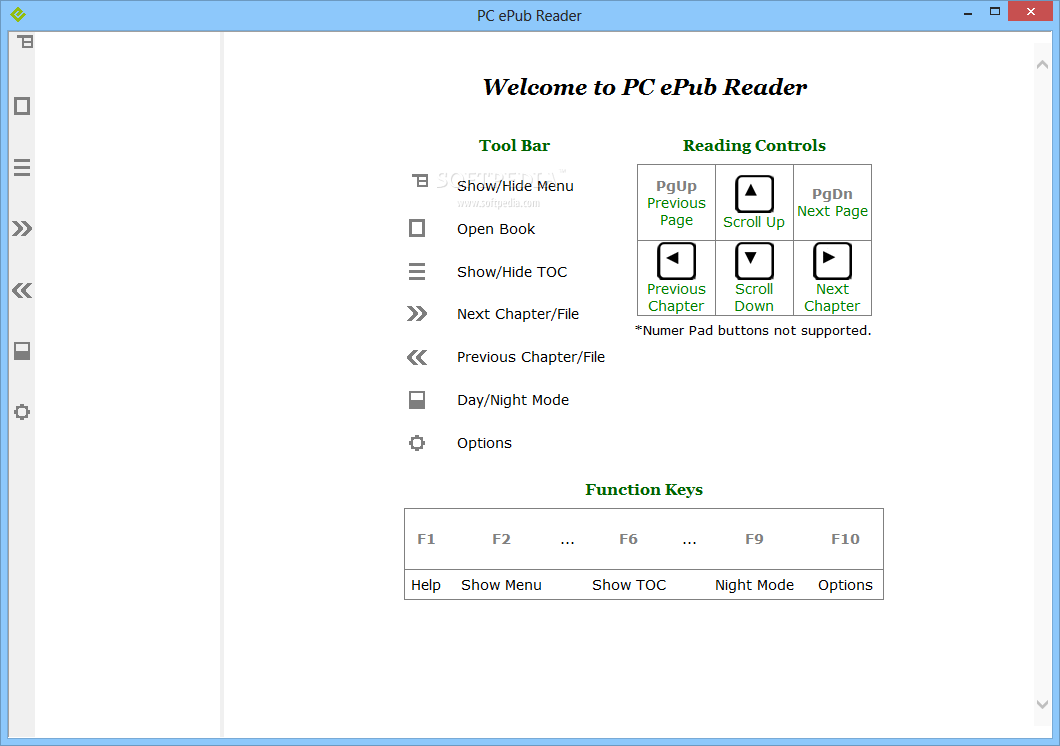Image resolution: width=1060 pixels, height=746 pixels.
Task: Maximize the PC ePub Reader window
Action: click(x=994, y=11)
